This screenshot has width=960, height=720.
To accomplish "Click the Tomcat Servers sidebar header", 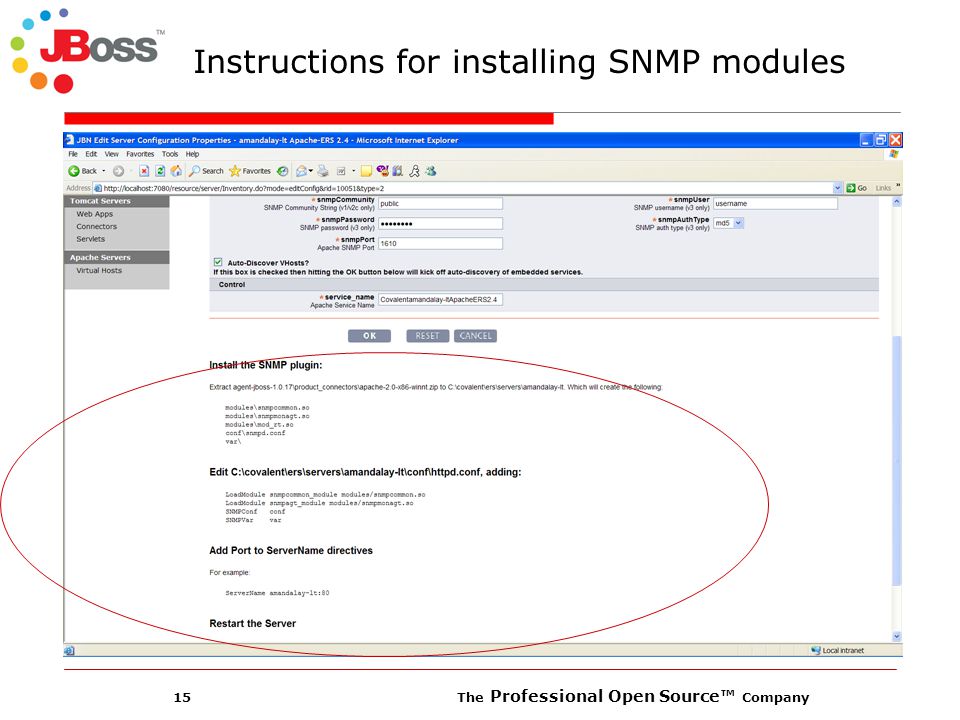I will point(116,201).
